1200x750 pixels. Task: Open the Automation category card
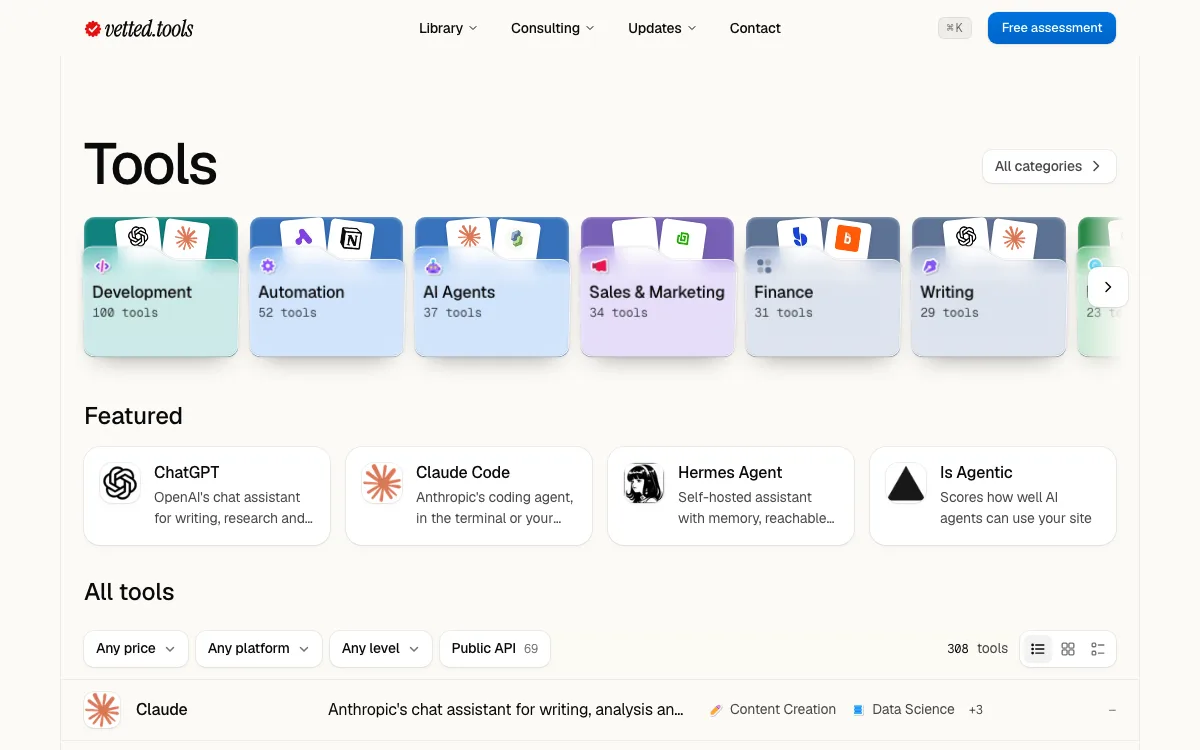point(326,287)
